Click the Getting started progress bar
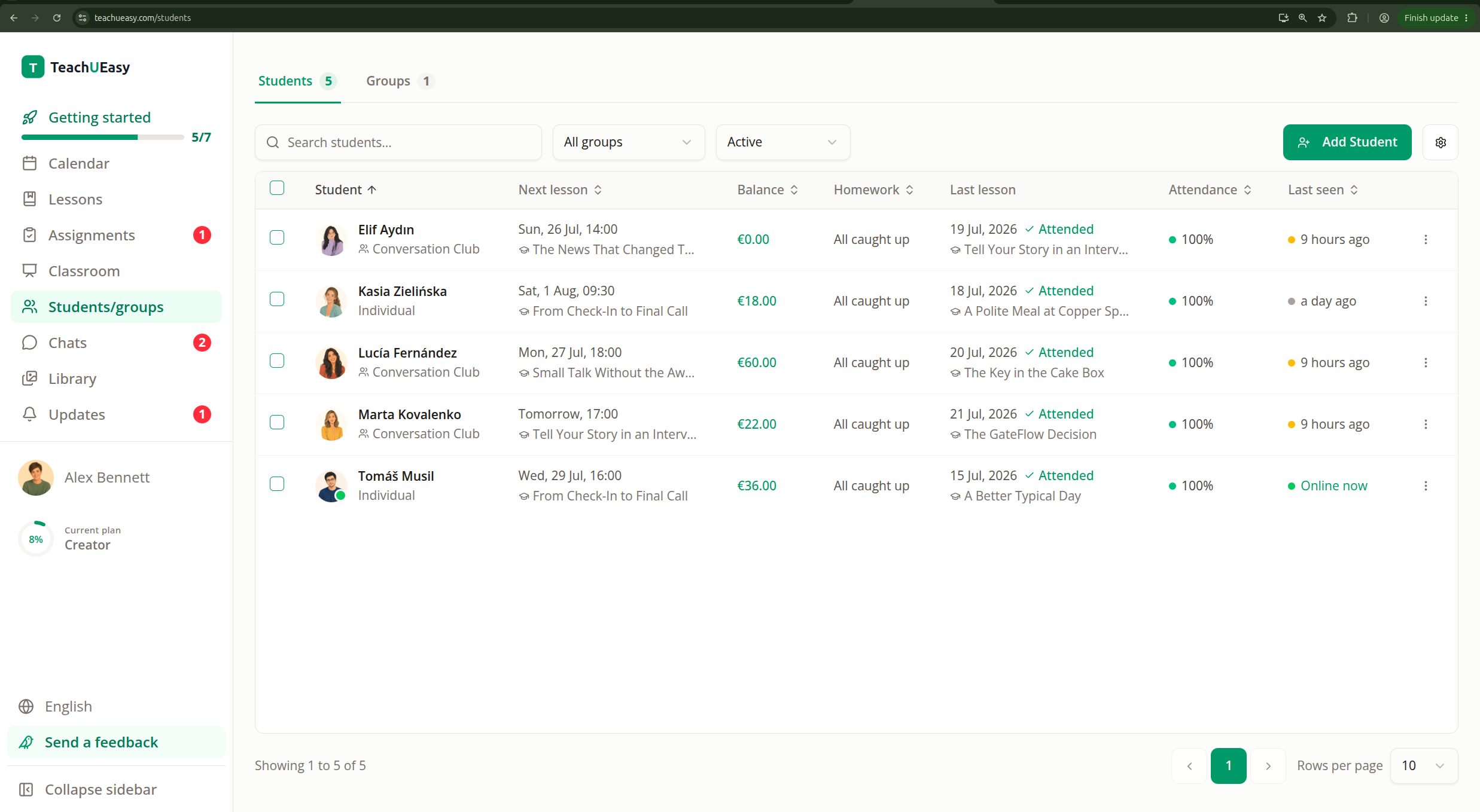Image resolution: width=1480 pixels, height=812 pixels. tap(103, 138)
